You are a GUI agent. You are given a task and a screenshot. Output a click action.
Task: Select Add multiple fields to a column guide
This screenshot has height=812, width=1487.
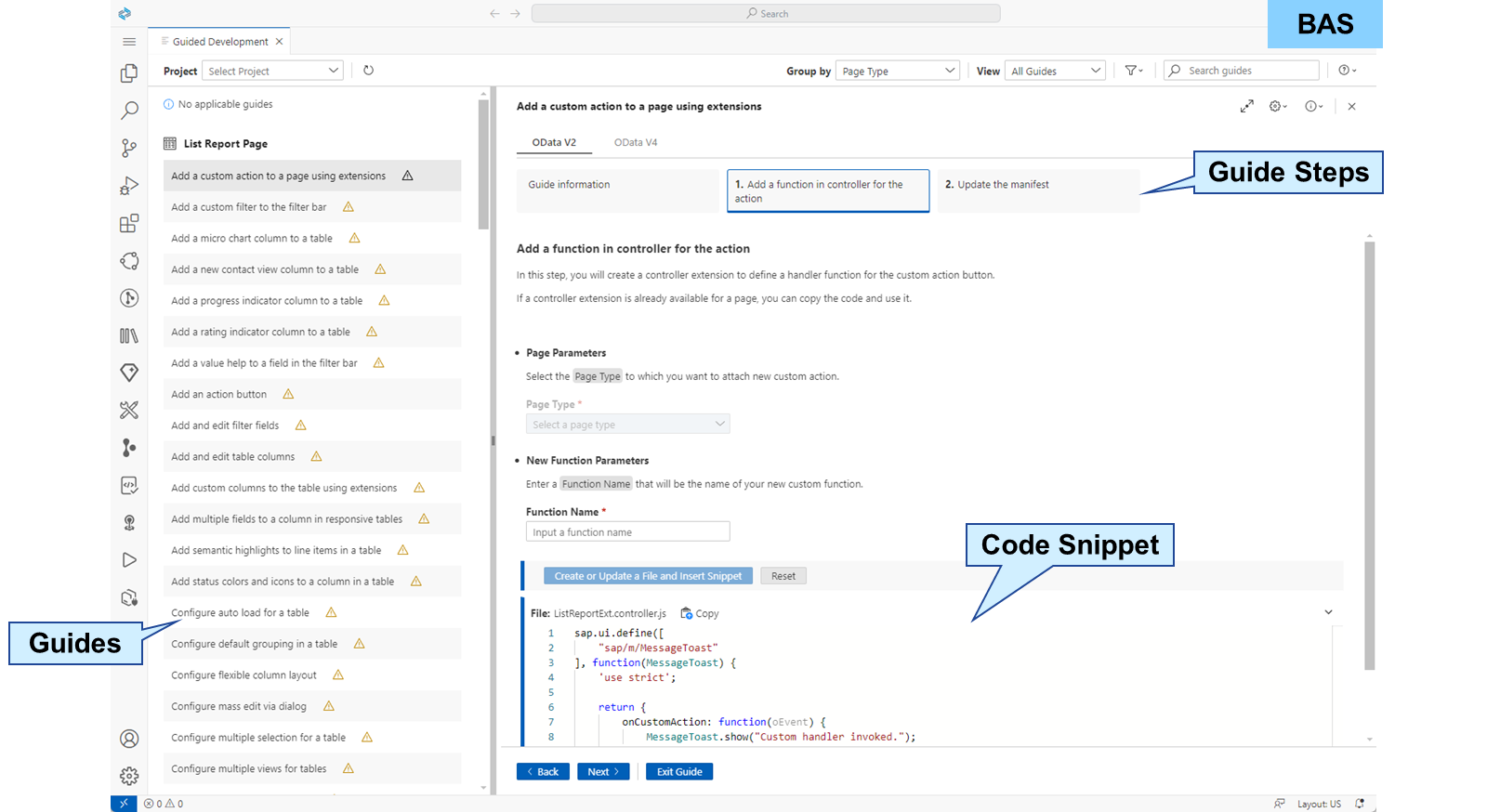click(x=312, y=518)
